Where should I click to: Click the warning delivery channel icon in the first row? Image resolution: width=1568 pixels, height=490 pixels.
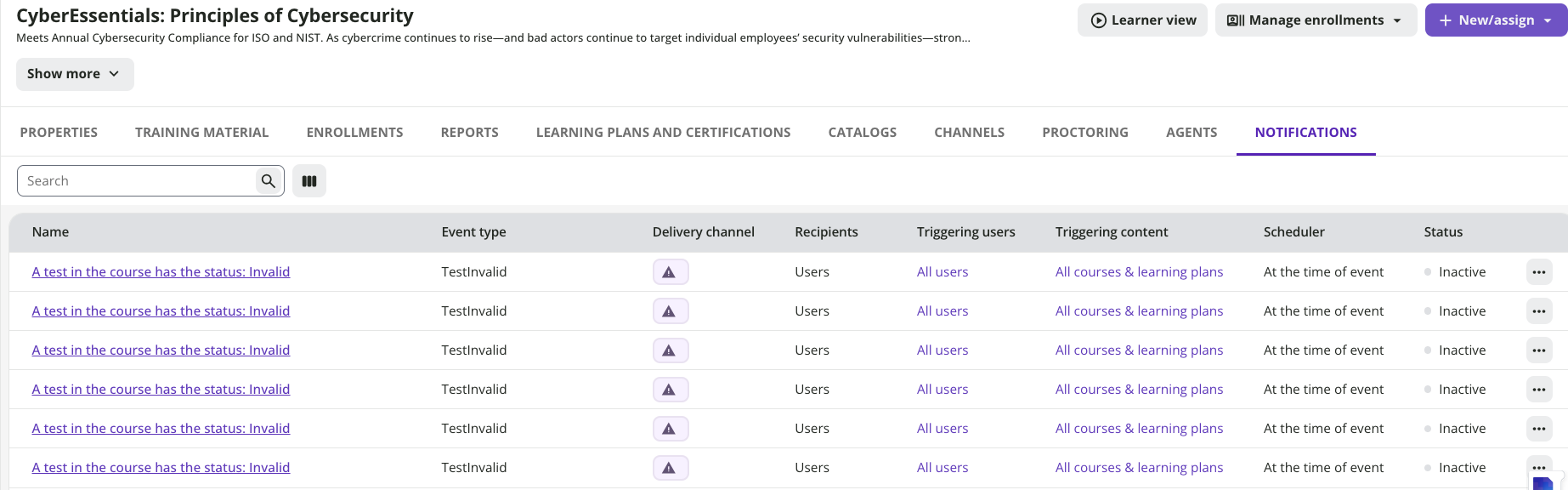tap(671, 272)
